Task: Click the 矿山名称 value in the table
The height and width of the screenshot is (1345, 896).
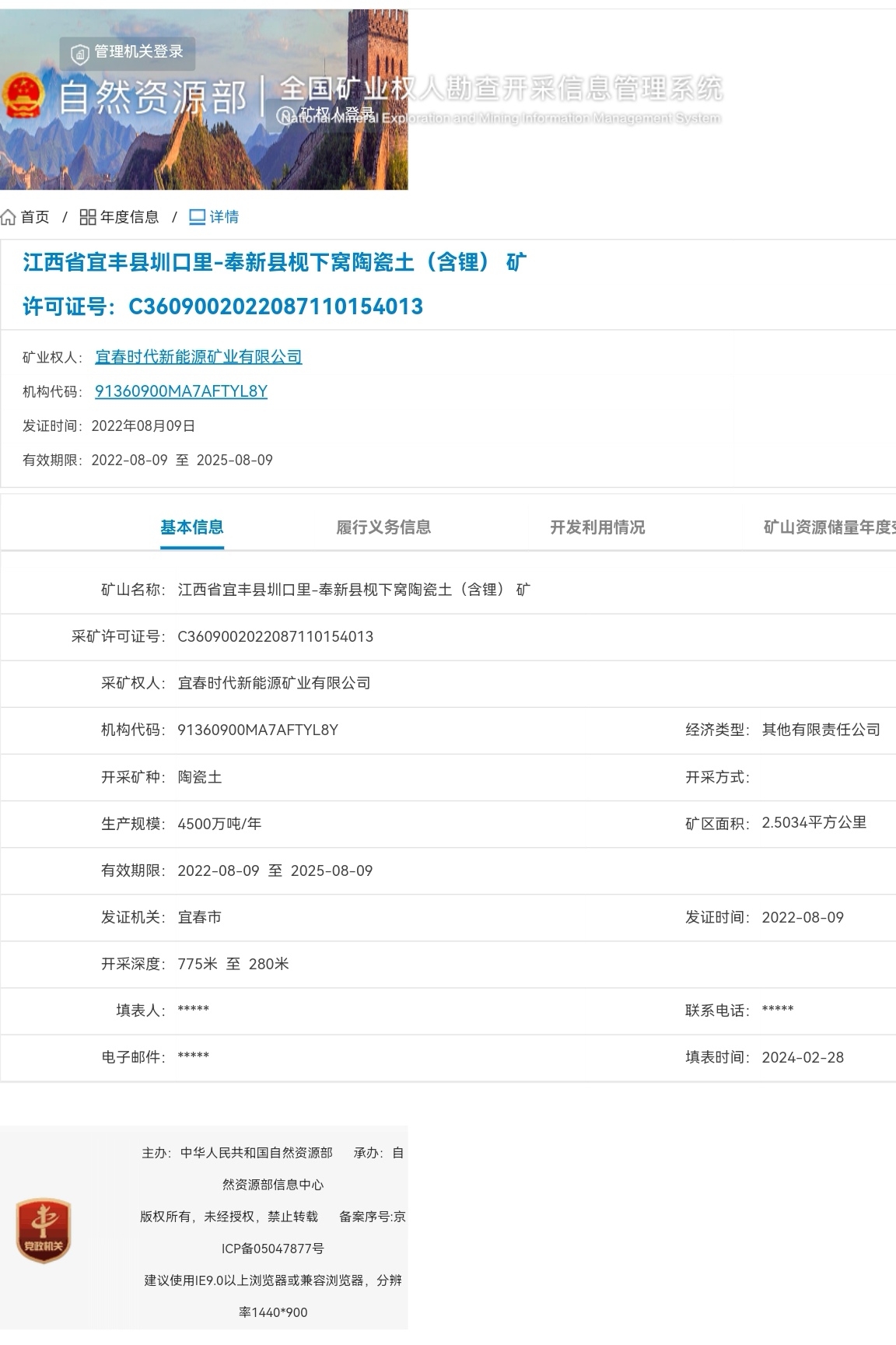Action: pos(354,590)
